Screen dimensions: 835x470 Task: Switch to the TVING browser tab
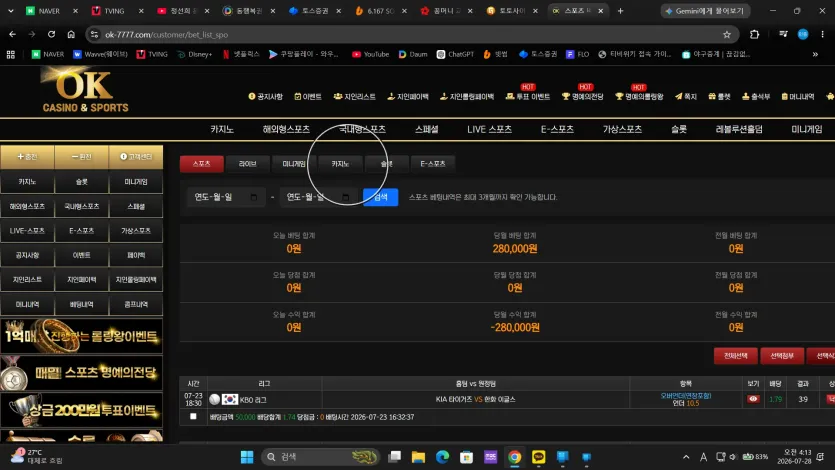coord(117,11)
